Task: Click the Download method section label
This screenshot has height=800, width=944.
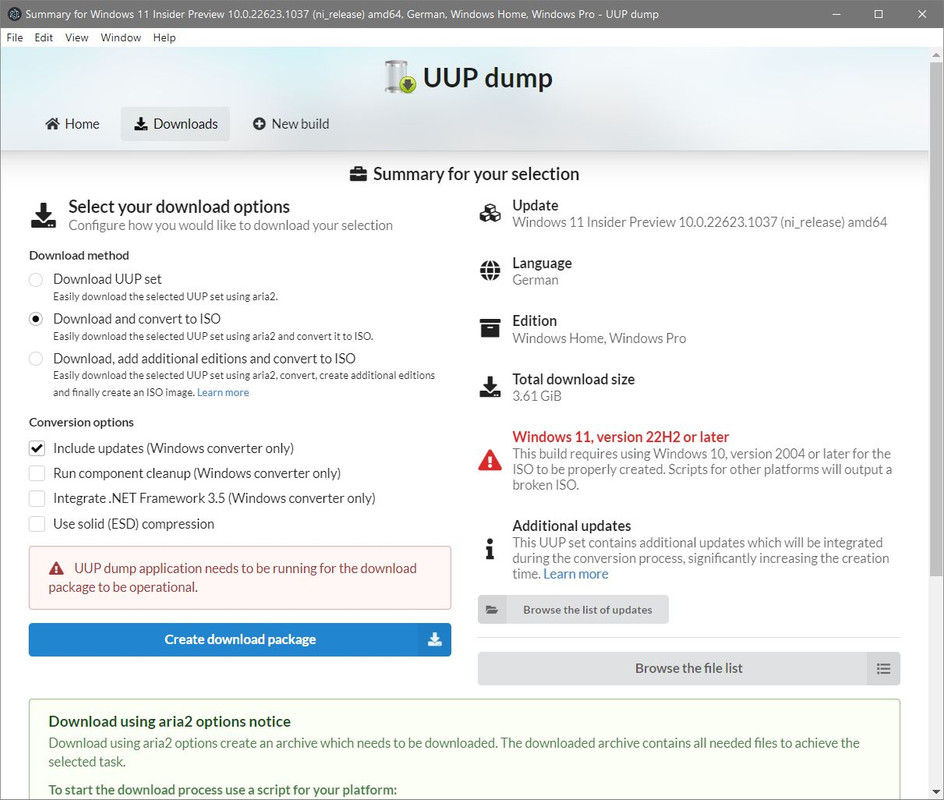Action: pyautogui.click(x=79, y=255)
